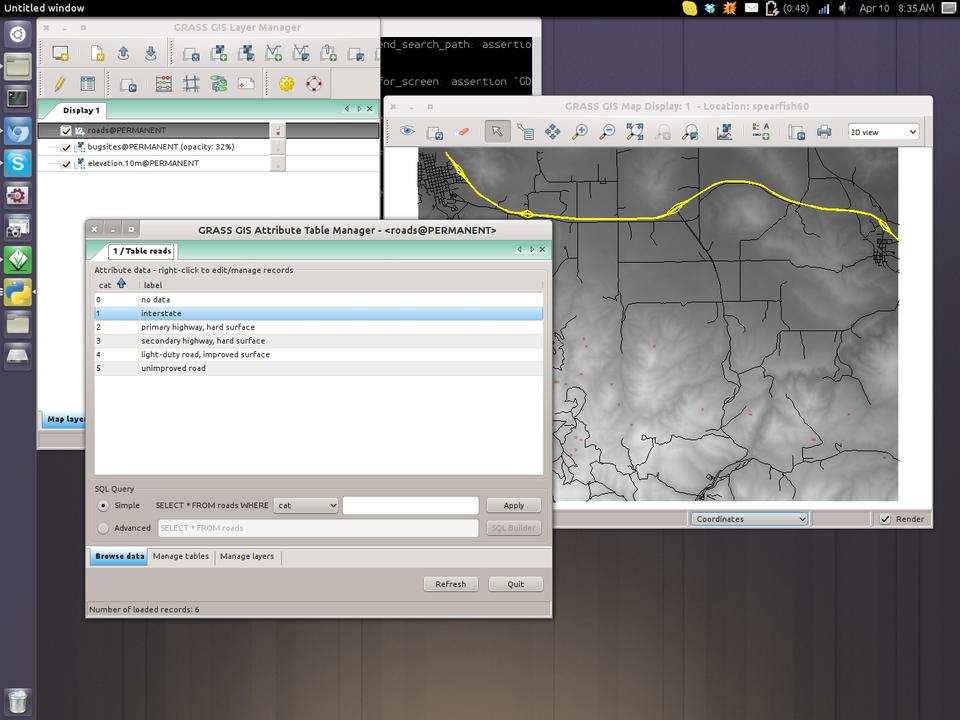Expand the Coordinates status bar dropdown
This screenshot has height=720, width=960.
749,519
